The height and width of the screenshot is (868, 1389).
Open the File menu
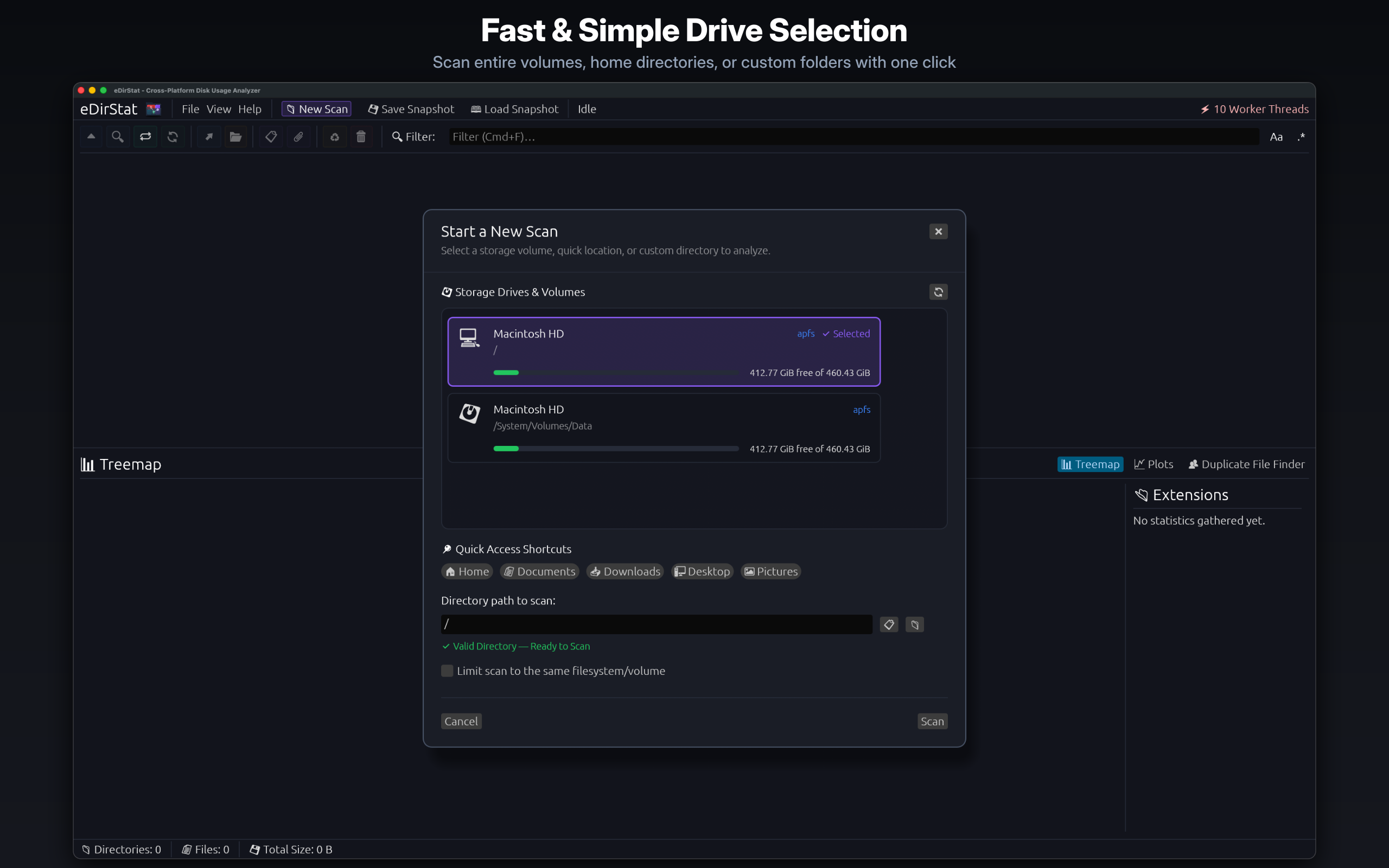coord(190,109)
